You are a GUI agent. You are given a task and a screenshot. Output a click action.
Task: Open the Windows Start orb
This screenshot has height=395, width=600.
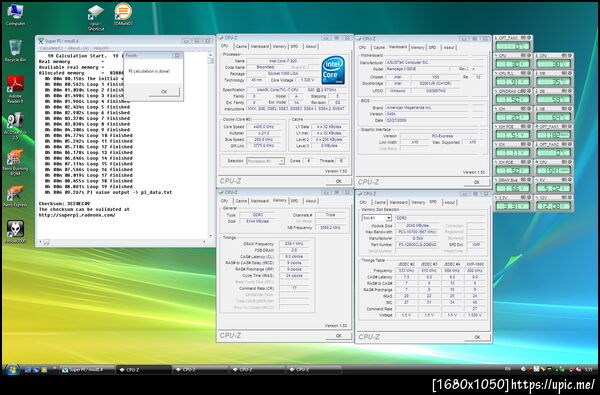tap(12, 369)
